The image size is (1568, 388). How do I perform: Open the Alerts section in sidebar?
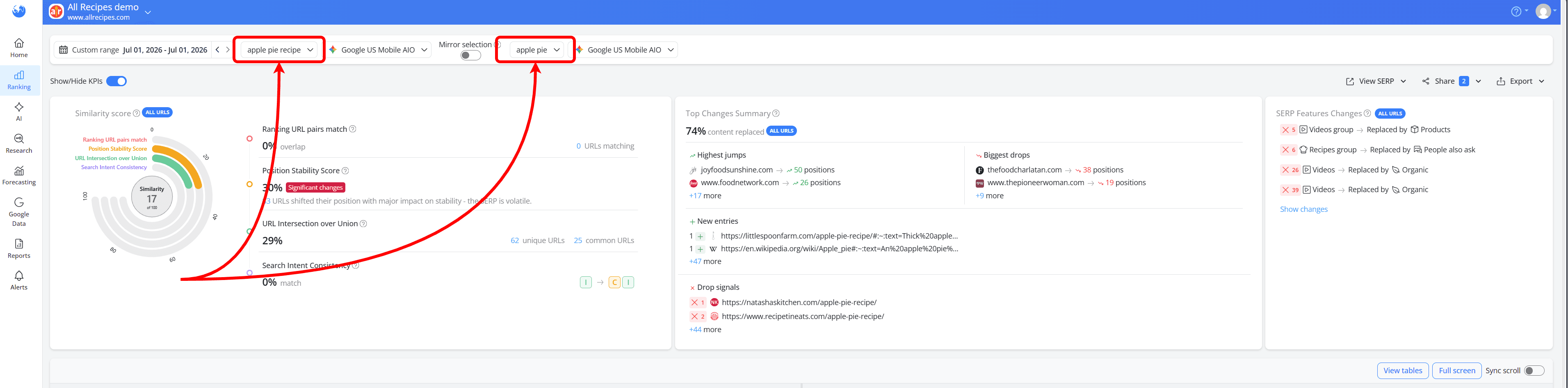click(x=19, y=280)
